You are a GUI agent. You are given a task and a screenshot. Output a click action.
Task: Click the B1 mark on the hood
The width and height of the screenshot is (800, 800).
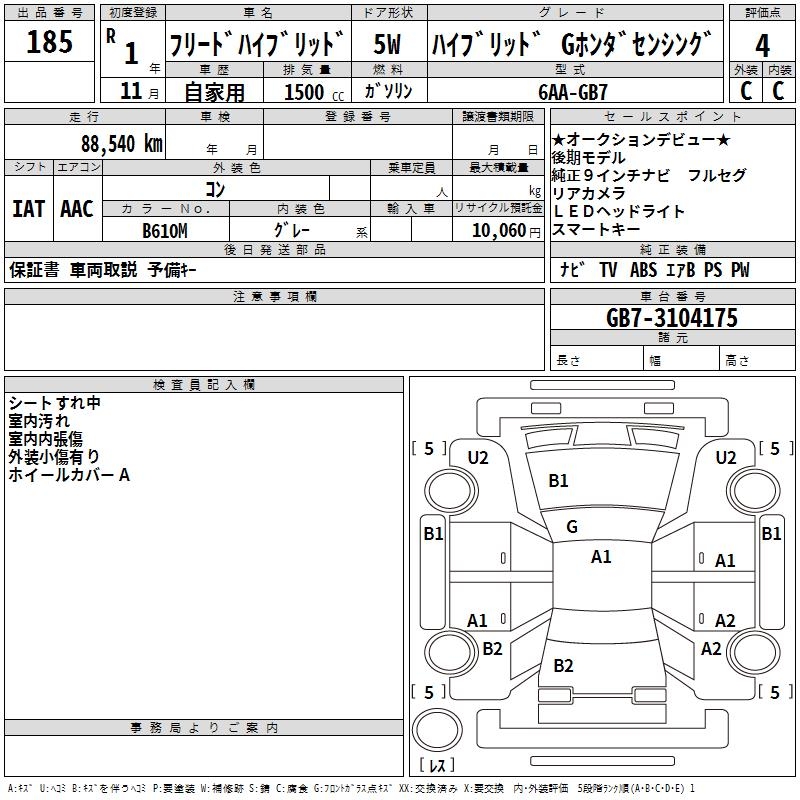558,481
